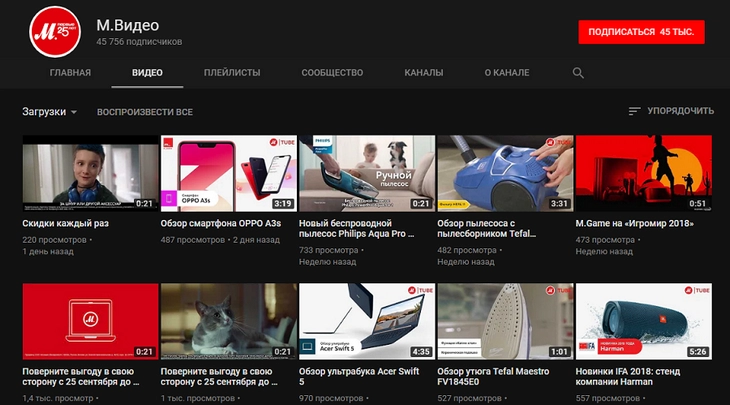Image resolution: width=730 pixels, height=405 pixels.
Task: Click the Упорядочить sort button
Action: tap(671, 111)
